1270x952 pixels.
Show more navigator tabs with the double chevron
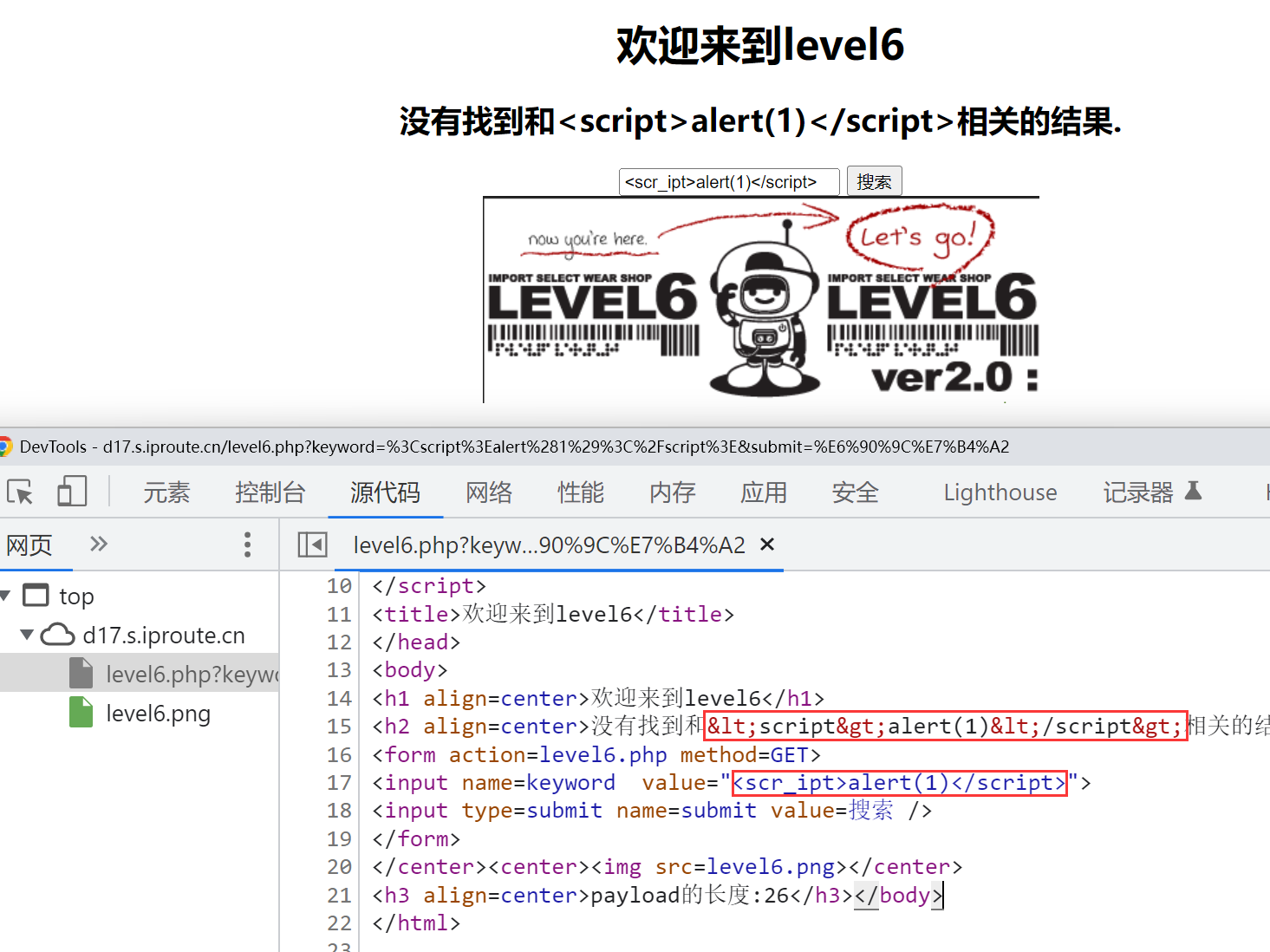[99, 544]
